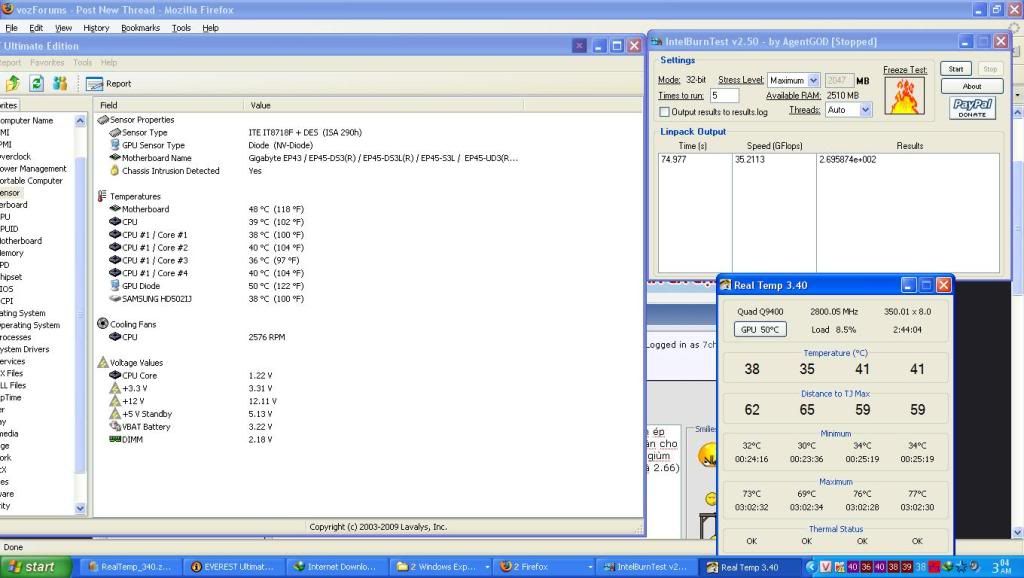Select the +12 V voltage row

[x=369, y=401]
